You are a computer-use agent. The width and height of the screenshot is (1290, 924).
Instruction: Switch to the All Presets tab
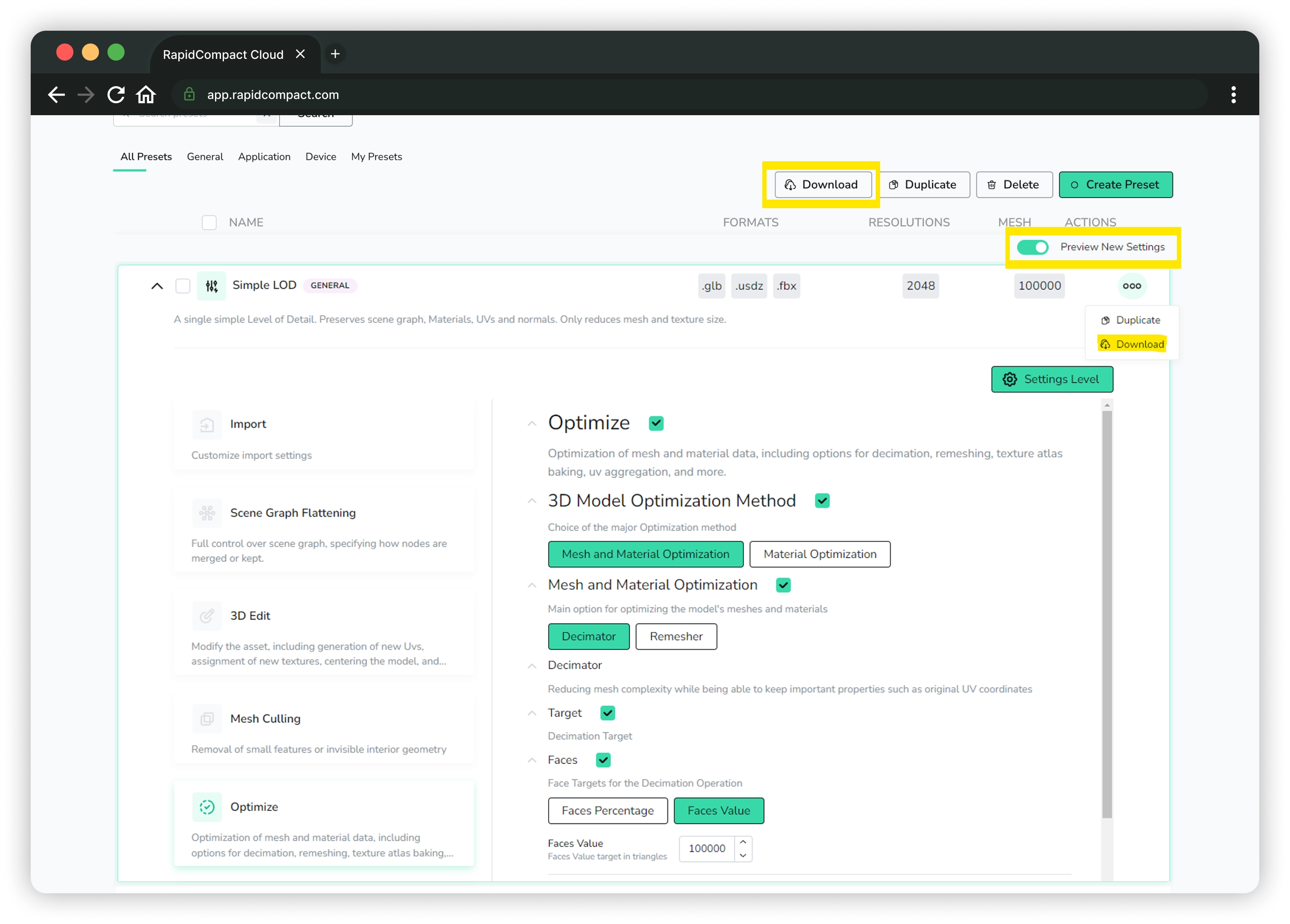click(145, 157)
